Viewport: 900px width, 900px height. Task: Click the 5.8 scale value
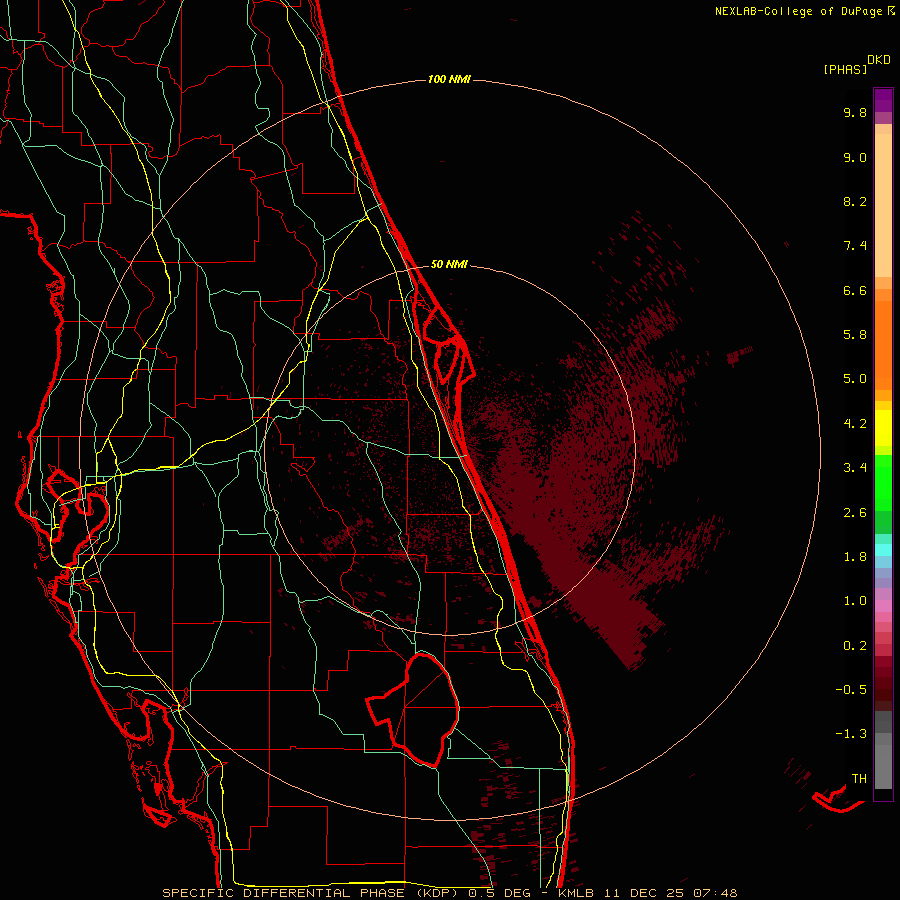click(855, 335)
